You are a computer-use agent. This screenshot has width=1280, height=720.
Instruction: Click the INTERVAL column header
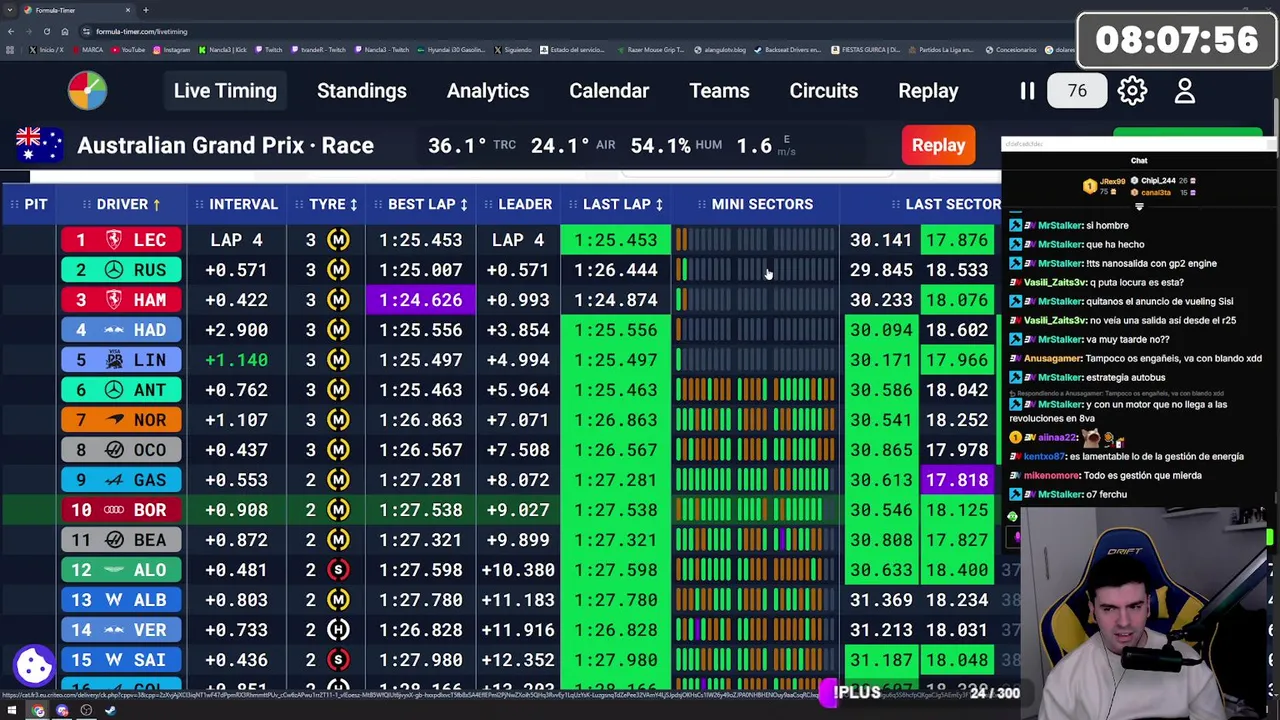pyautogui.click(x=243, y=204)
